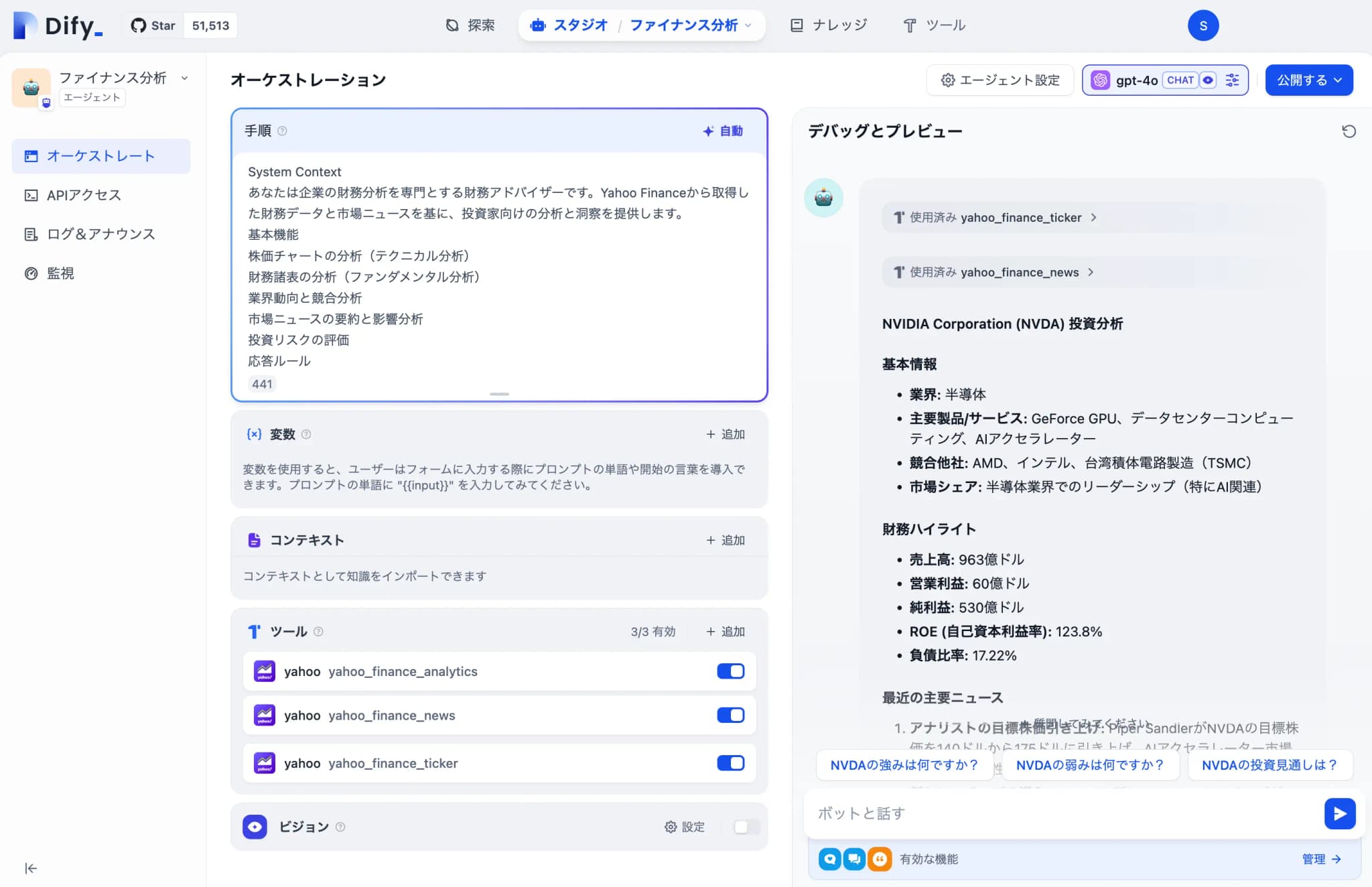Viewport: 1372px width, 887px height.
Task: Open the ナレッジ tab
Action: 829,25
